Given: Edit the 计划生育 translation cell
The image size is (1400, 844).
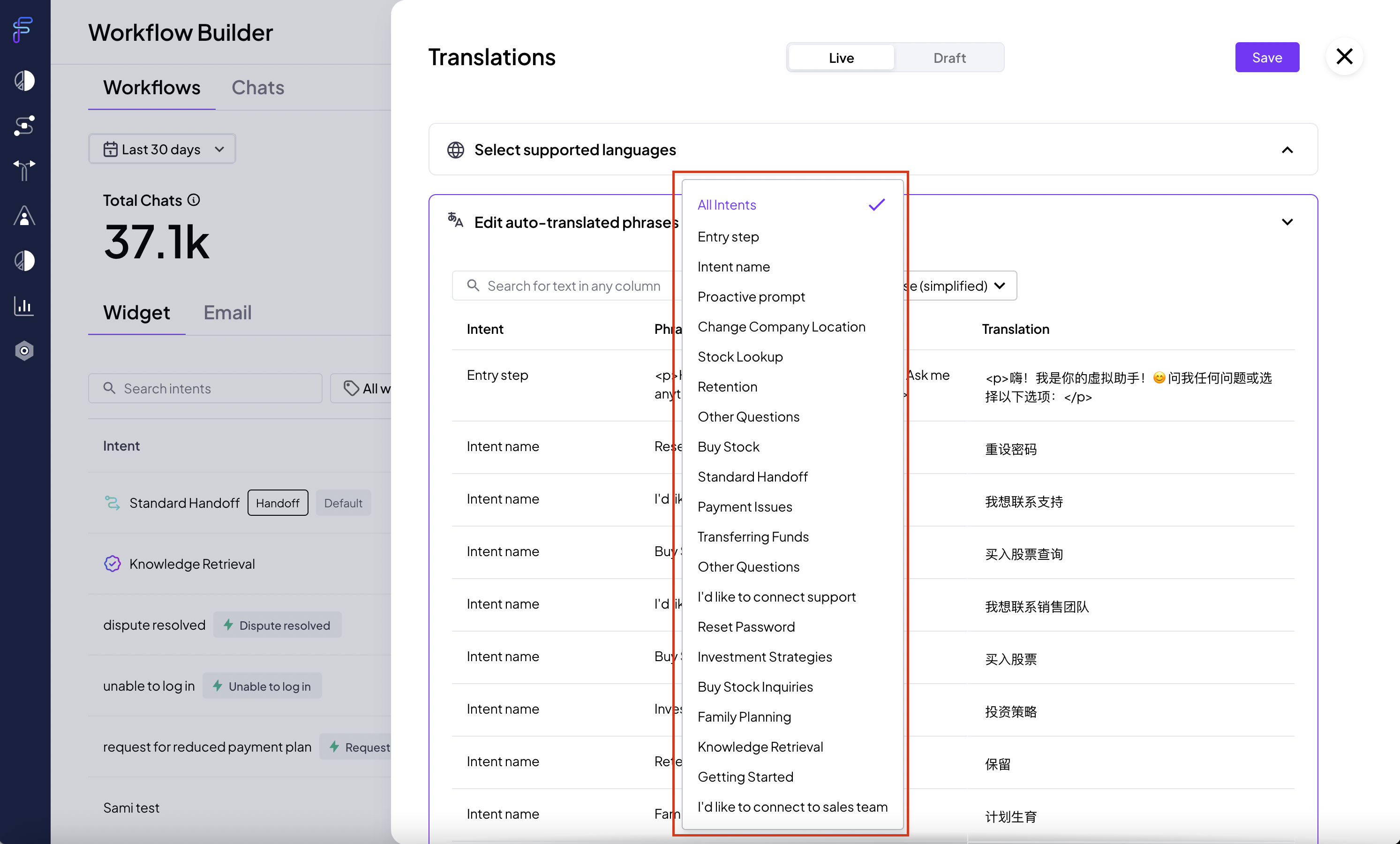Looking at the screenshot, I should tap(1131, 817).
